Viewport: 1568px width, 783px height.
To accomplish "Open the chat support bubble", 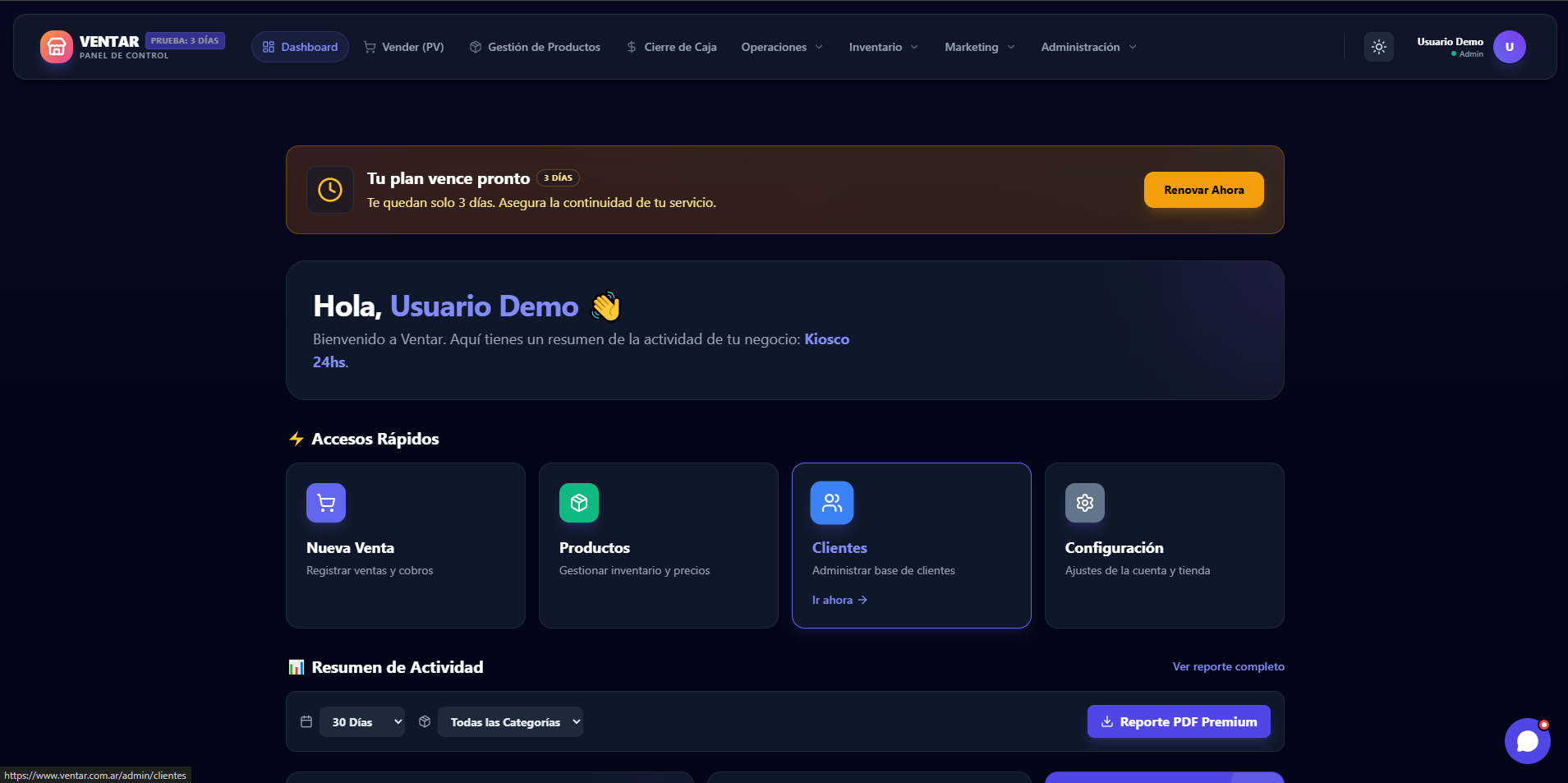I will pos(1527,741).
